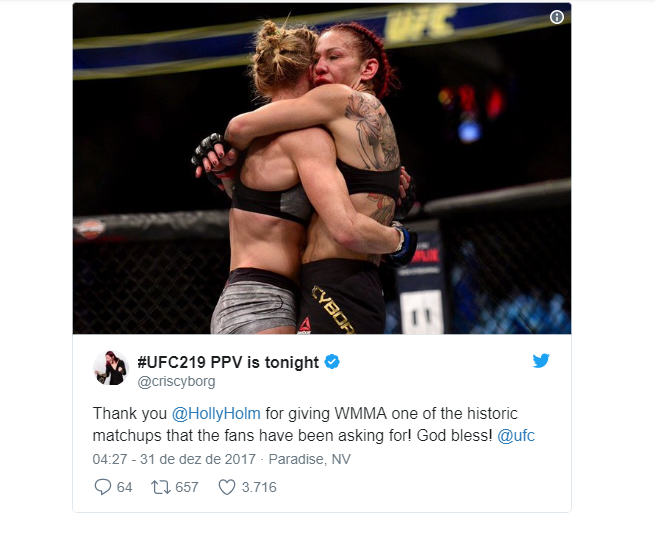This screenshot has height=539, width=655.
Task: Like the tweet with heart icon
Action: coord(227,487)
